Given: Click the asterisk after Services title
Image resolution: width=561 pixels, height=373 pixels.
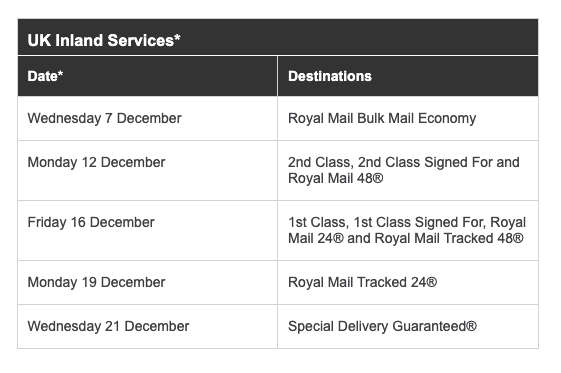Looking at the screenshot, I should point(177,36).
